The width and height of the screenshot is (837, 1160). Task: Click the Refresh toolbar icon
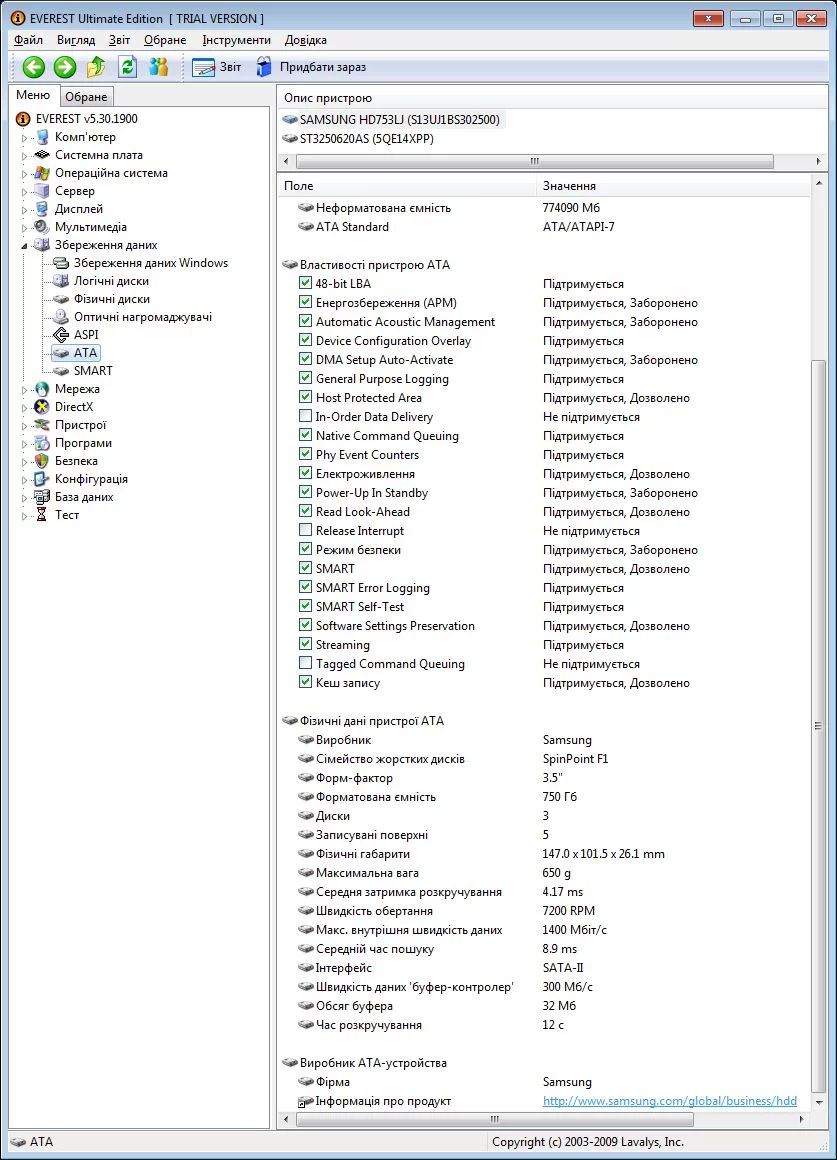[x=128, y=67]
